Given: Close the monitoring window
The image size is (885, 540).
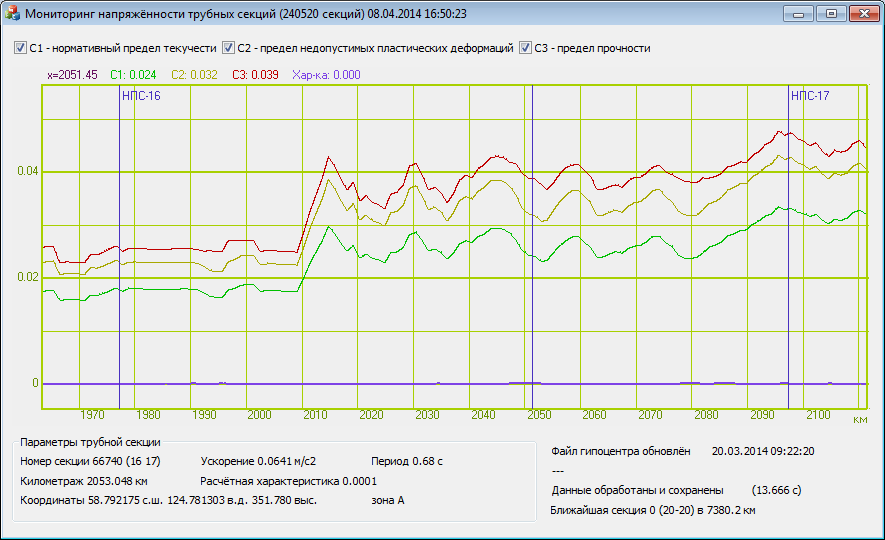Looking at the screenshot, I should pos(864,14).
